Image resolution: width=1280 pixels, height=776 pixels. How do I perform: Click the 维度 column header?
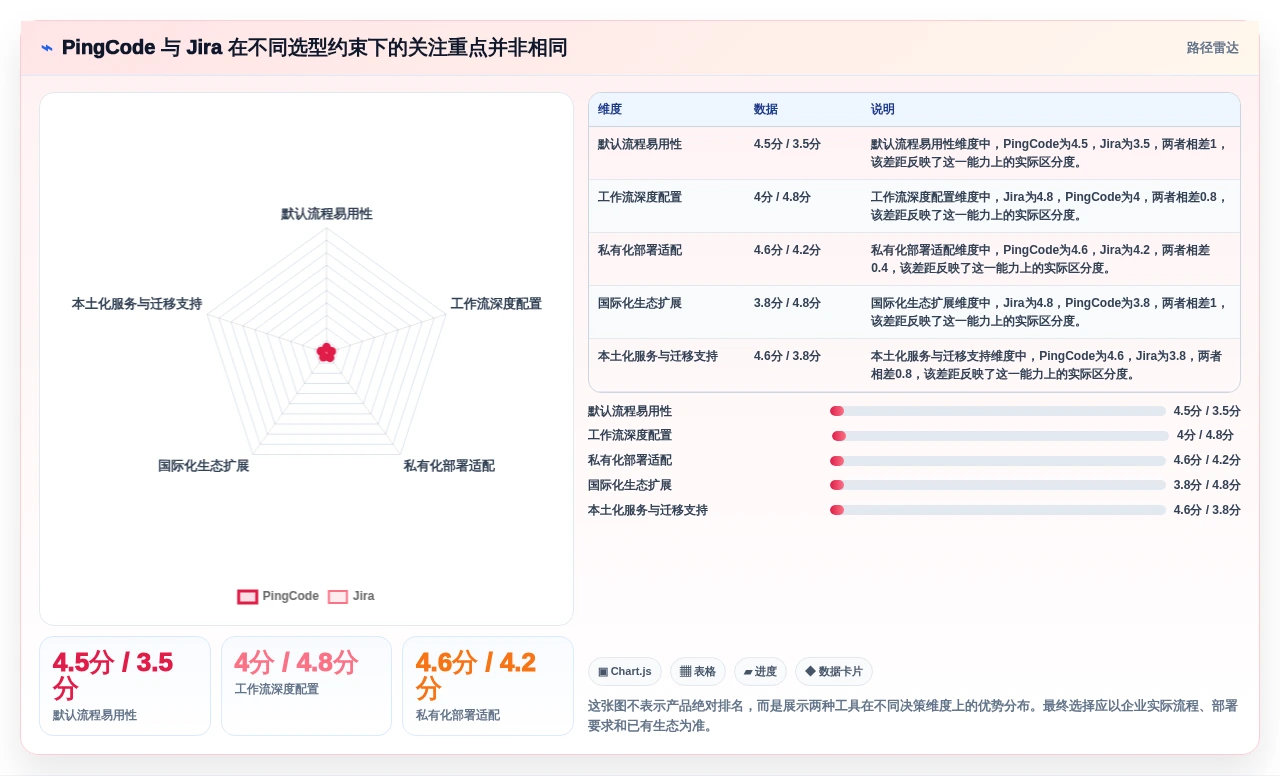click(610, 109)
